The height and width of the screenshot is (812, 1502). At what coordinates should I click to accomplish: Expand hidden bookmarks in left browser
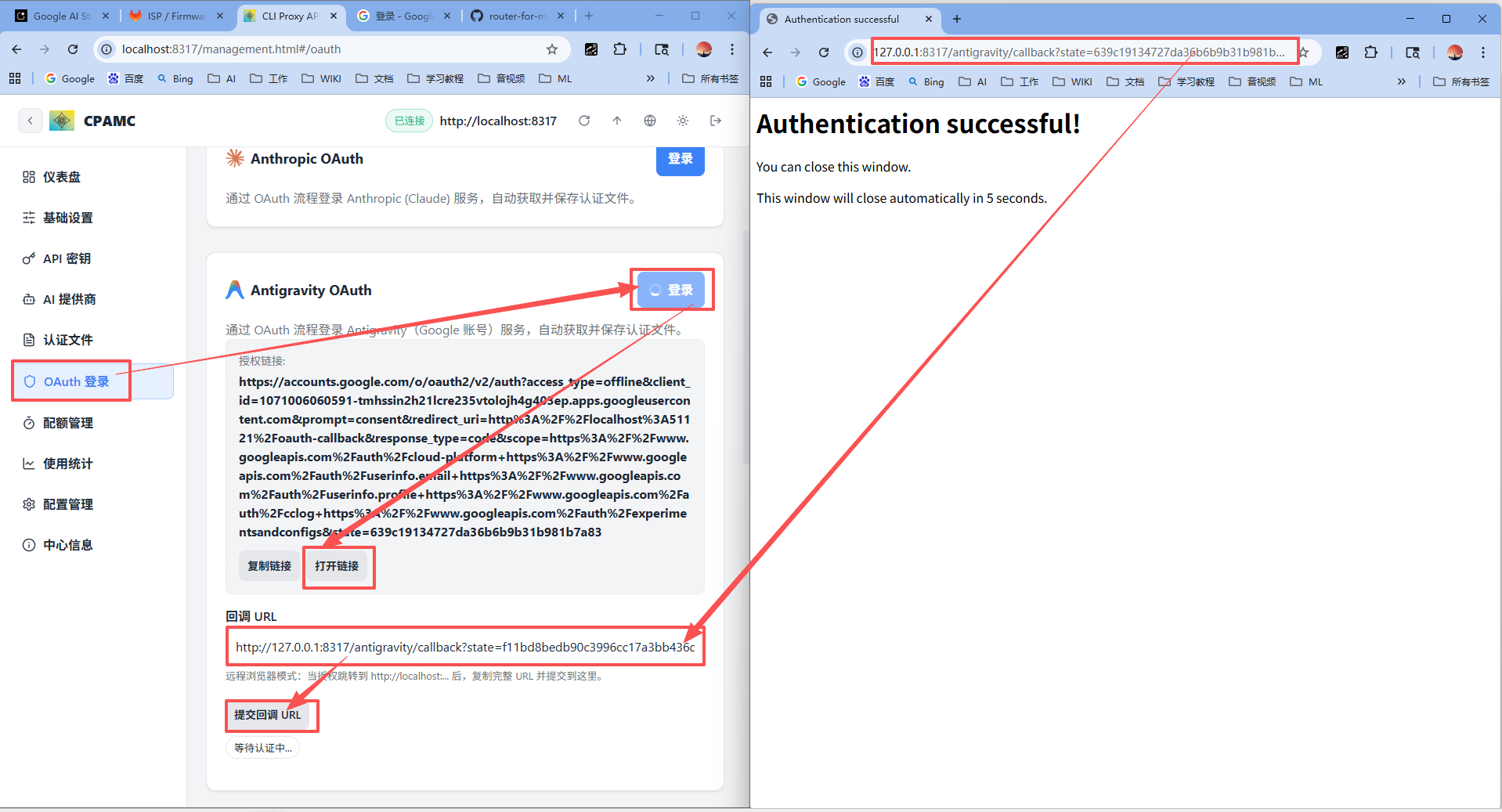tap(650, 78)
